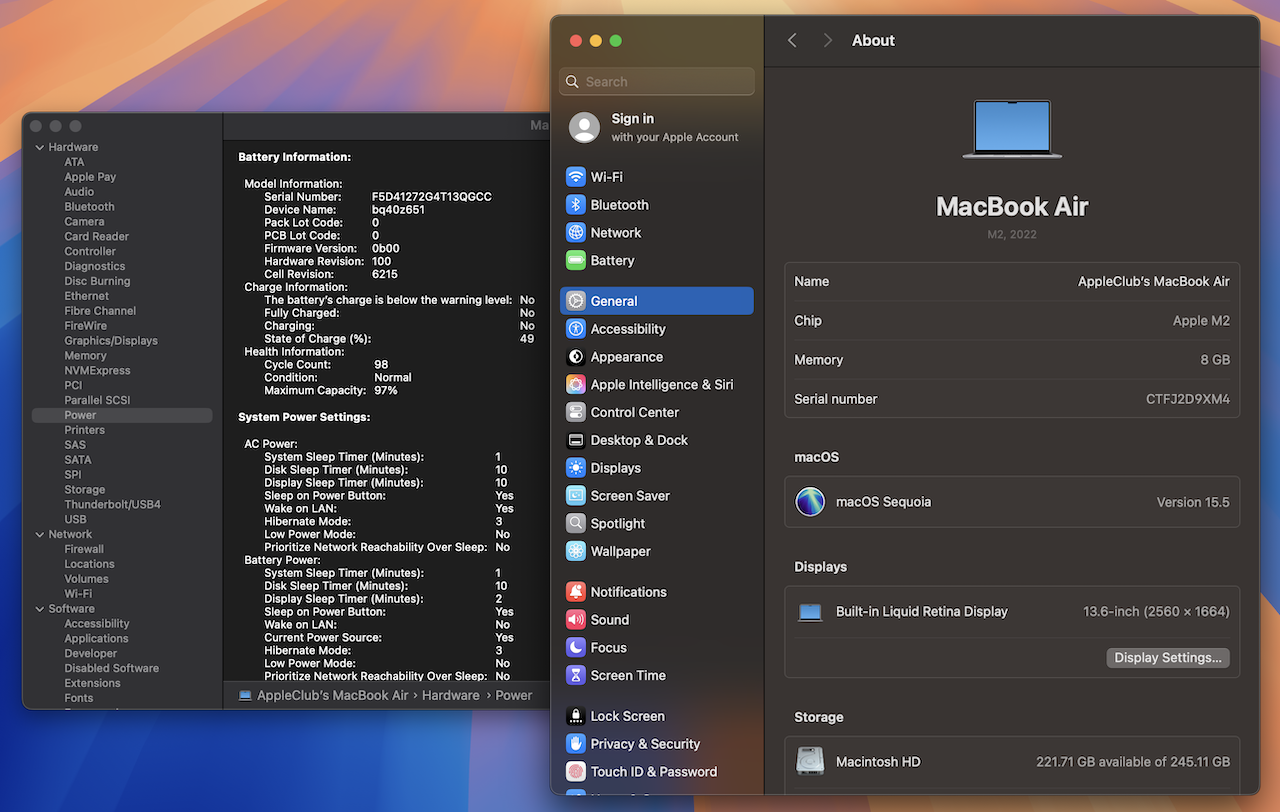The width and height of the screenshot is (1280, 812).
Task: Click the Cycle Count value 98
Action: click(x=381, y=365)
